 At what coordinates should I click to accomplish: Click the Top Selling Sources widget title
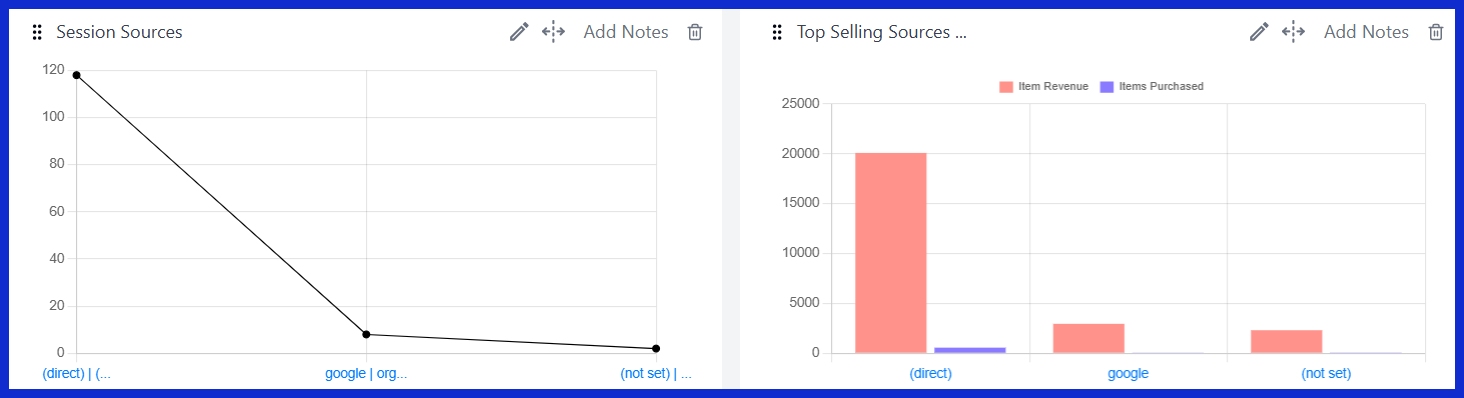pyautogui.click(x=881, y=32)
